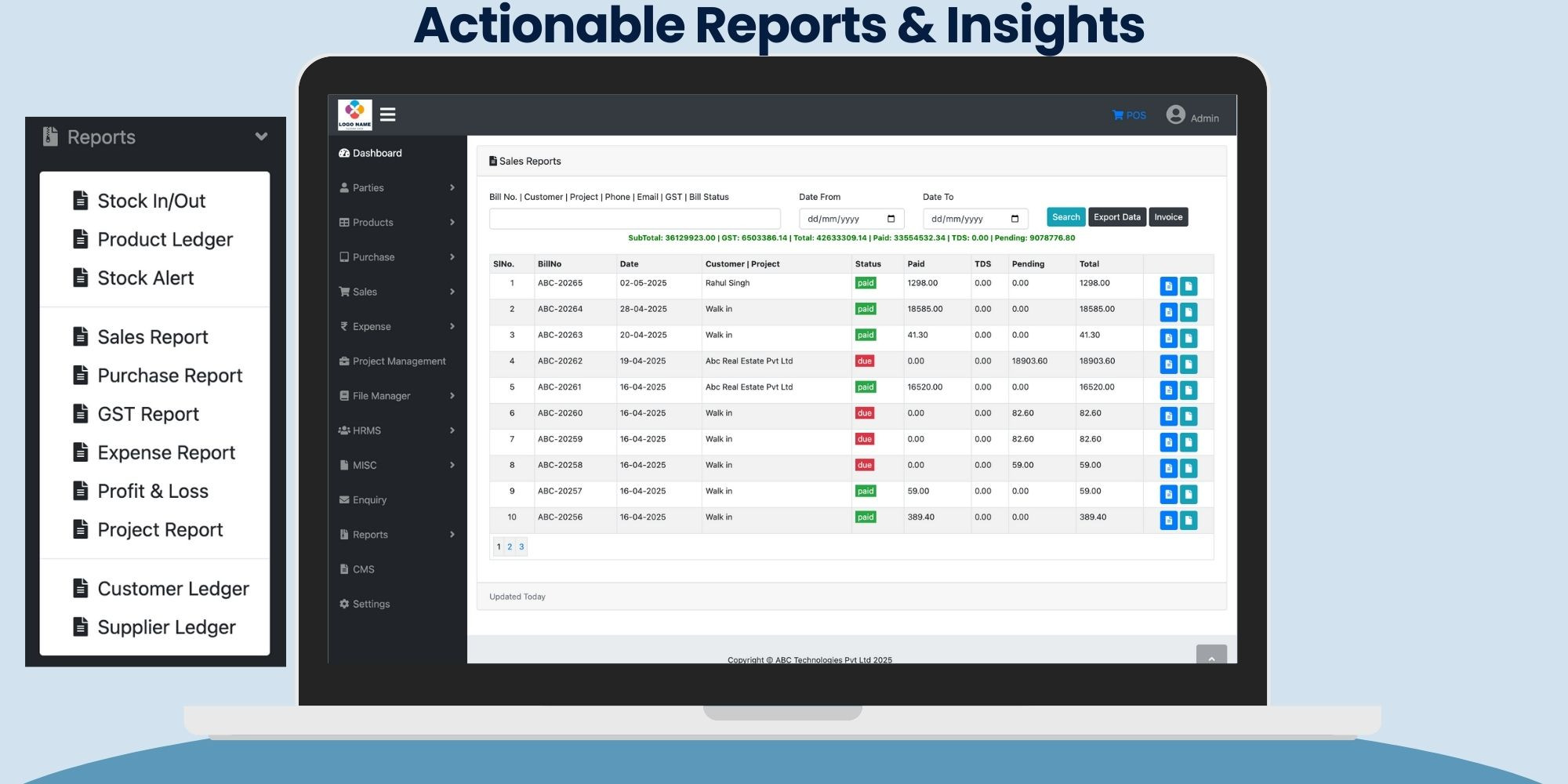Click the Admin user avatar icon
This screenshot has width=1568, height=784.
point(1175,115)
